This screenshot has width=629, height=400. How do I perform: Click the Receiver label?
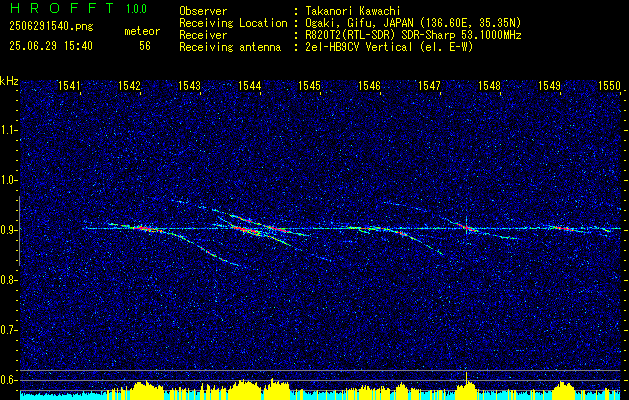coord(203,35)
